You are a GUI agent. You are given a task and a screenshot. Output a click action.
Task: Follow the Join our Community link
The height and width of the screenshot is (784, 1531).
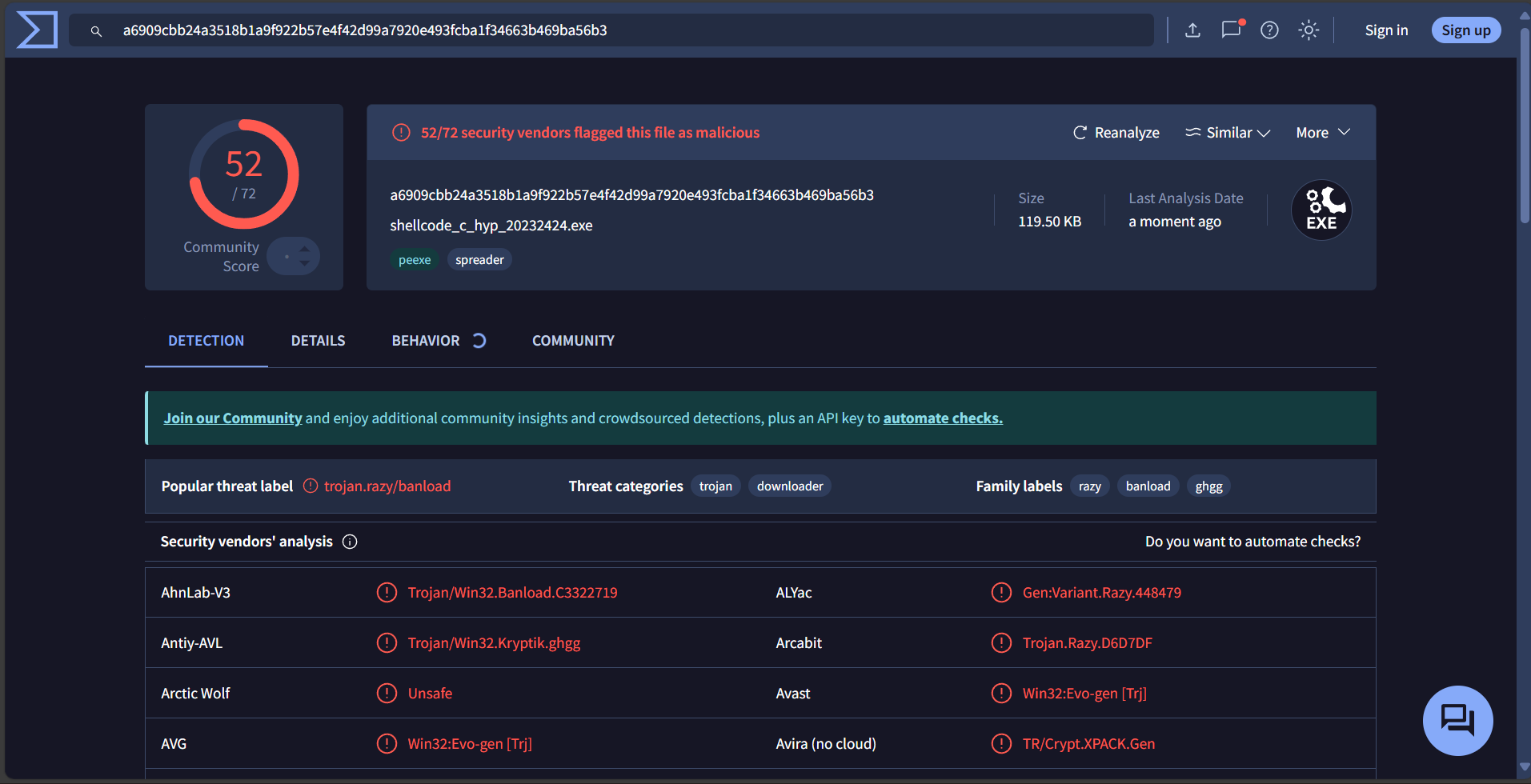pyautogui.click(x=233, y=418)
